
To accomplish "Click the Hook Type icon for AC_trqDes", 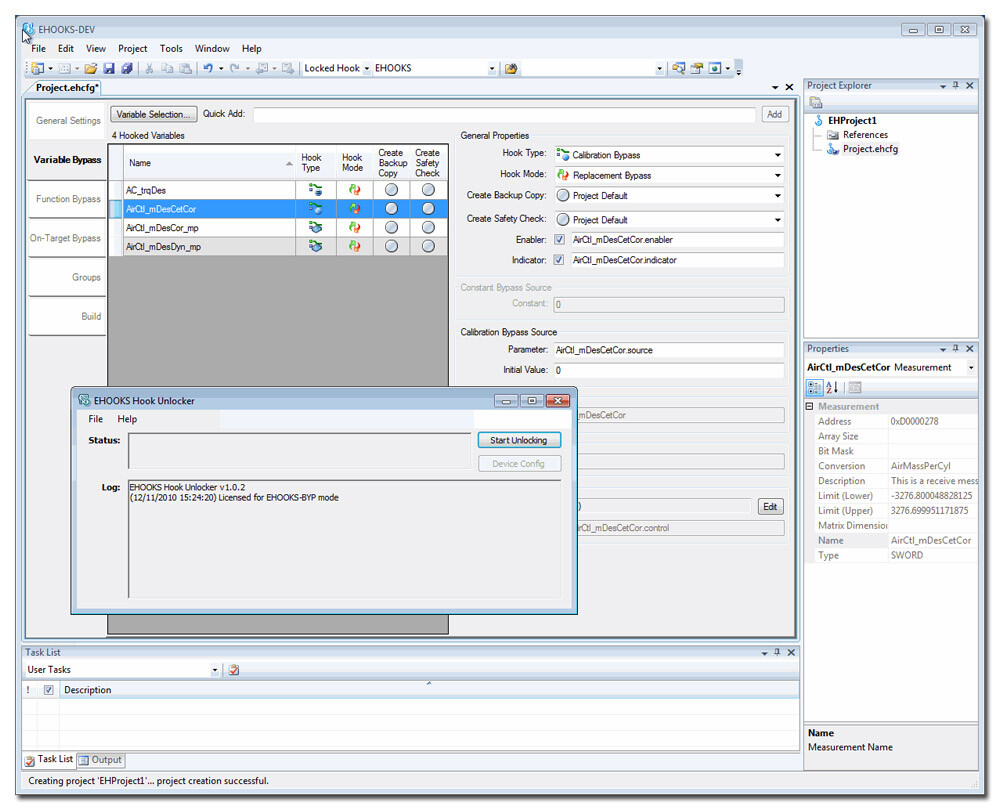I will coord(315,190).
